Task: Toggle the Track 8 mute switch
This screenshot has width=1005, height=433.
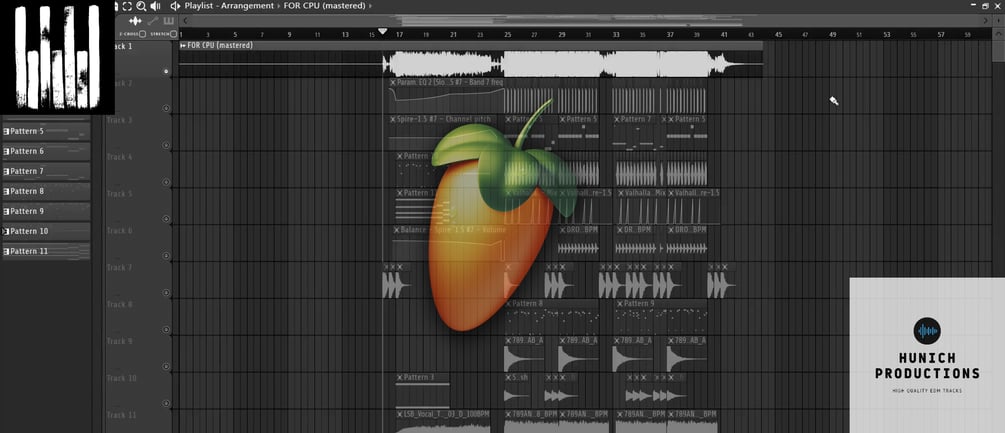Action: [x=167, y=330]
